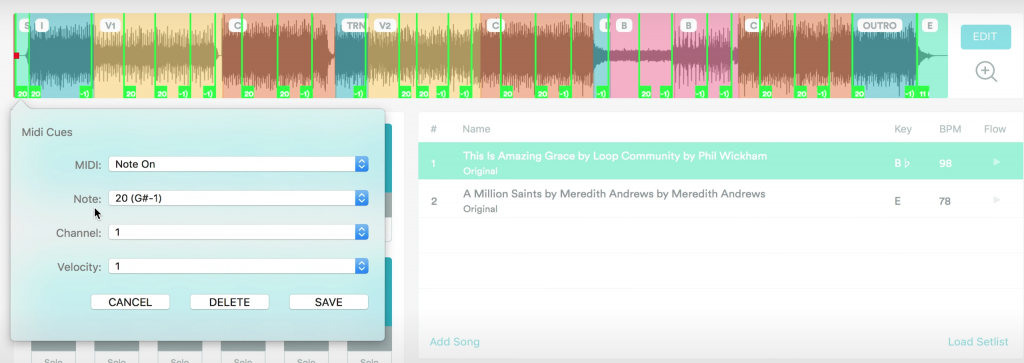
Task: Cancel the Midi Cues dialog
Action: coord(130,302)
